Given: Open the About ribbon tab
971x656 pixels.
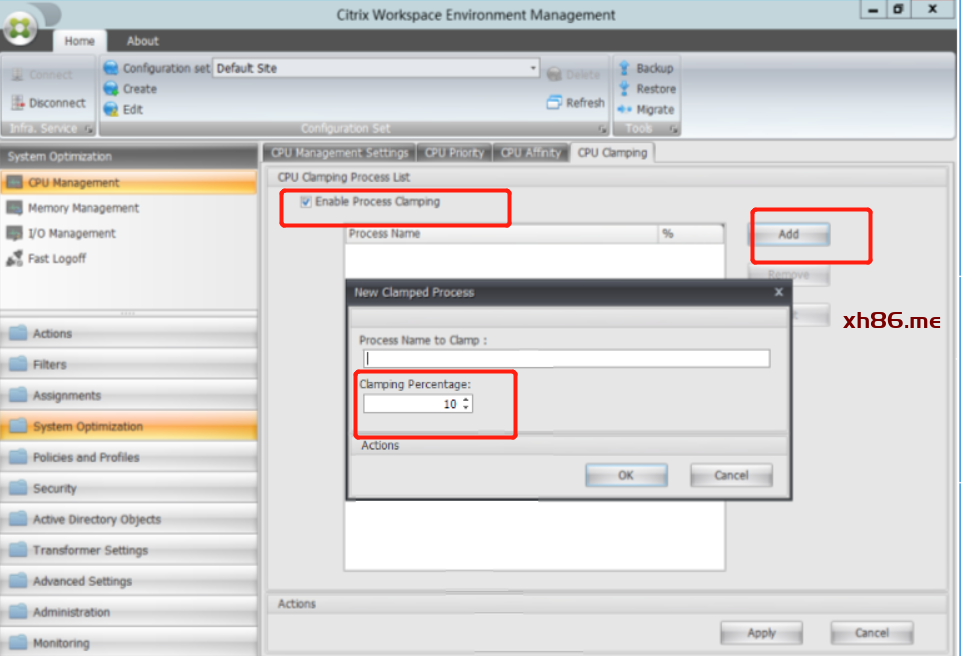Looking at the screenshot, I should pos(142,41).
